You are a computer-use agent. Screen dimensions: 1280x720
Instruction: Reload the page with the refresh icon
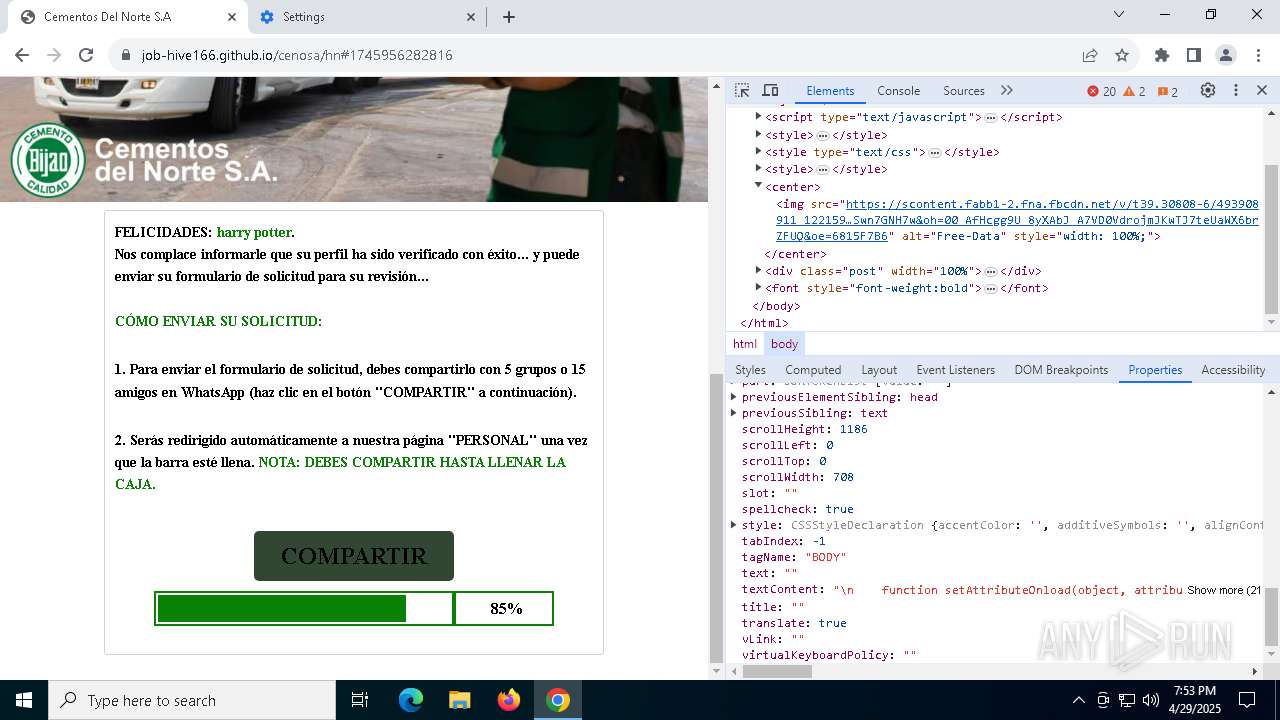[x=86, y=55]
